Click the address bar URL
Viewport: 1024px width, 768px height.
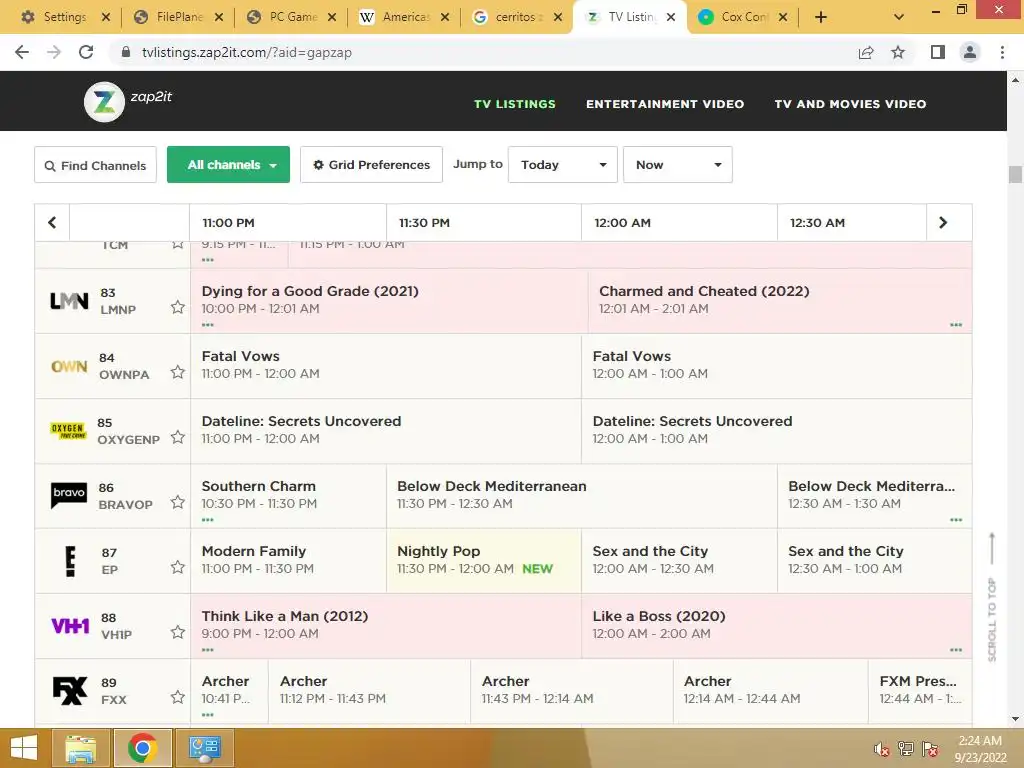click(247, 52)
